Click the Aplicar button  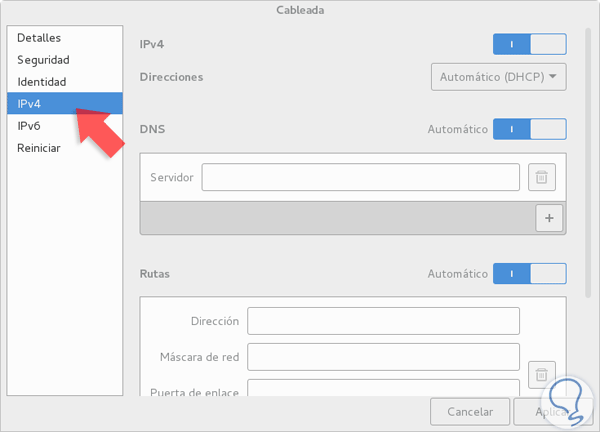[545, 411]
